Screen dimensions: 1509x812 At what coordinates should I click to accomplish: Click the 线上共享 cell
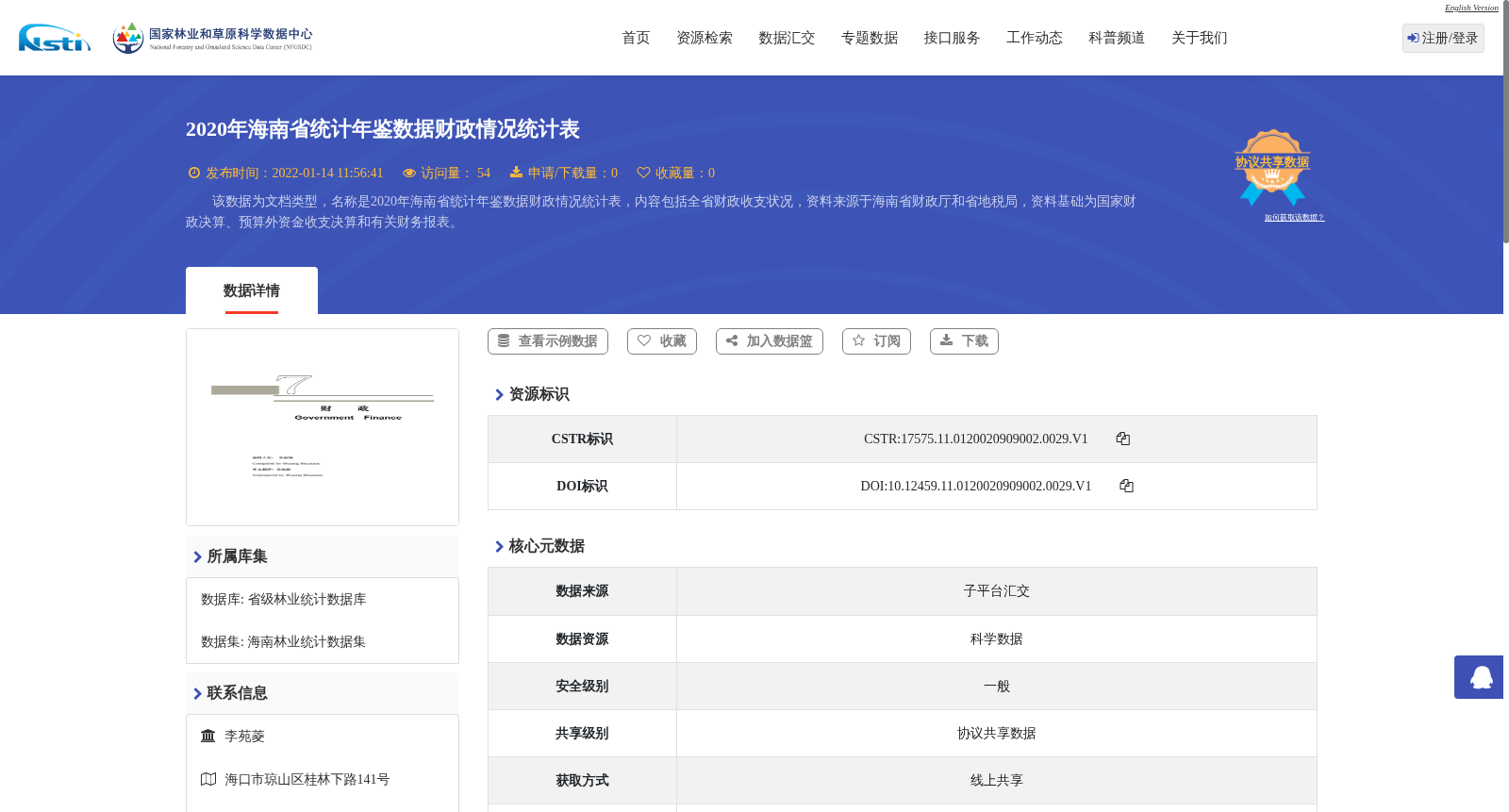[997, 780]
